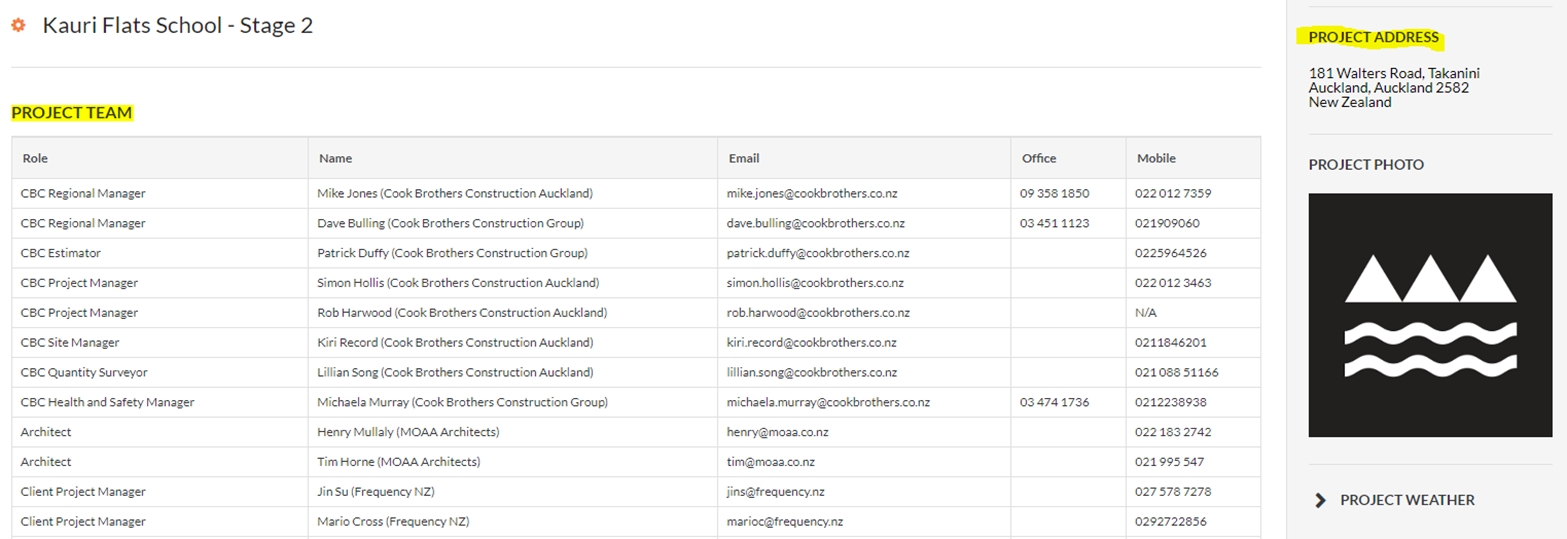Click mobile number 021 995 547

pos(1170,463)
